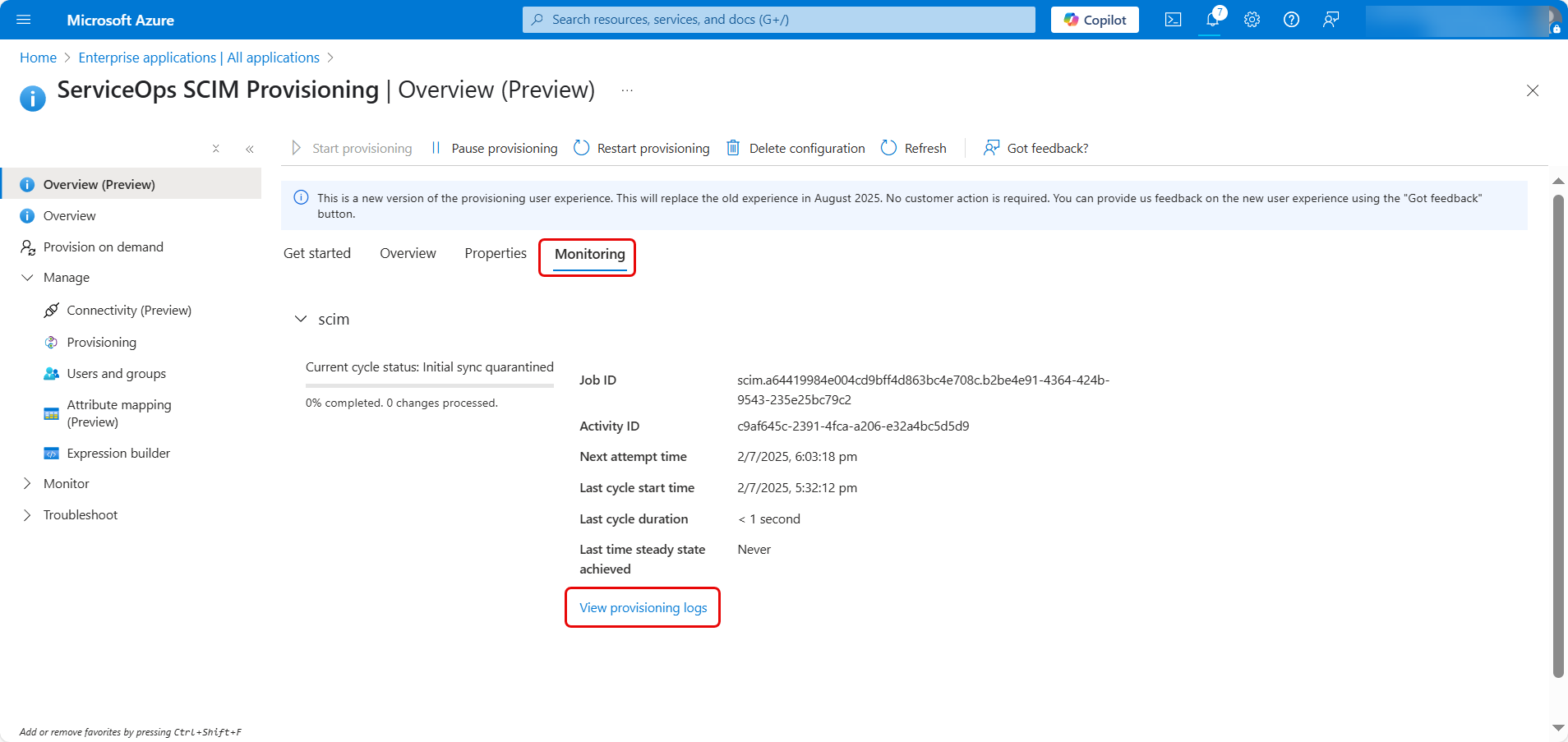Click the Got feedback? icon
1568x742 pixels.
[992, 148]
